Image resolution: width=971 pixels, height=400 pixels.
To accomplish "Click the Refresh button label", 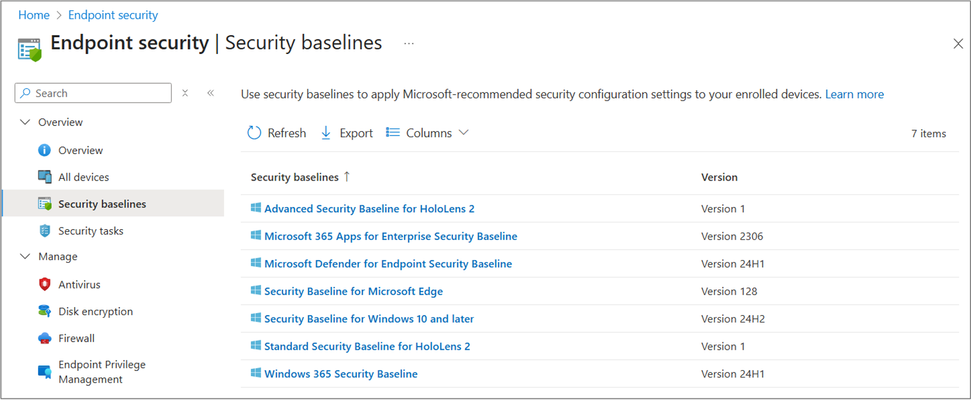I will [287, 133].
